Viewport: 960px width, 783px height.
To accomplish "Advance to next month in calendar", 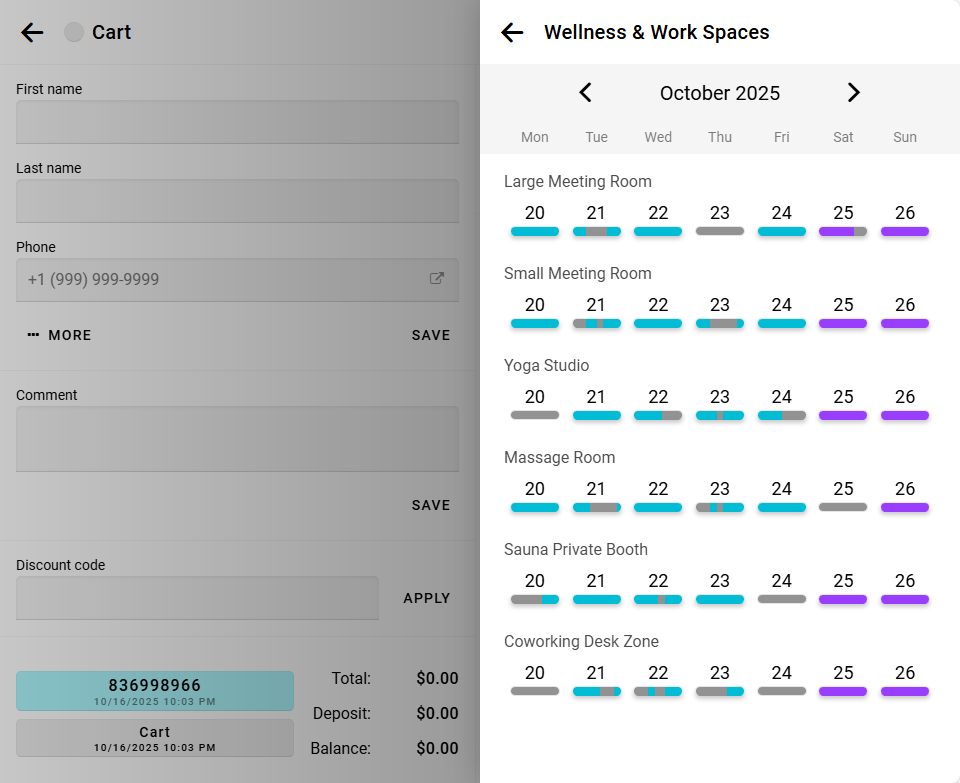I will point(853,93).
